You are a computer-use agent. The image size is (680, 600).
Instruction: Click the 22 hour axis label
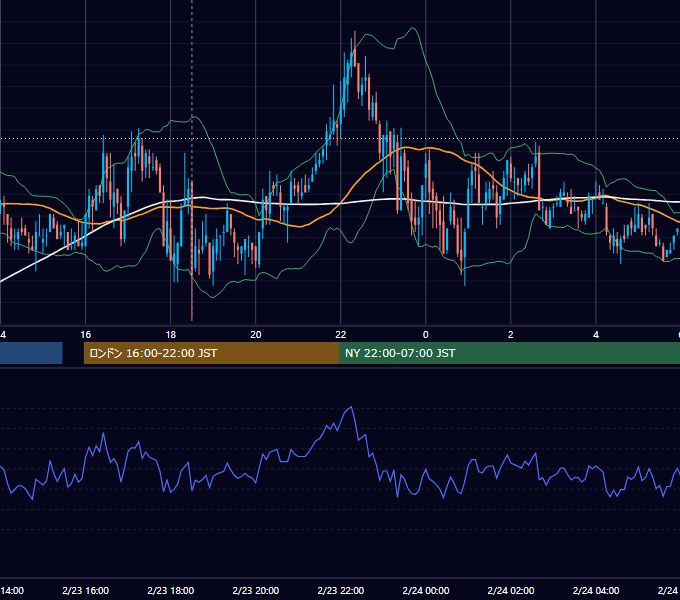coord(340,335)
